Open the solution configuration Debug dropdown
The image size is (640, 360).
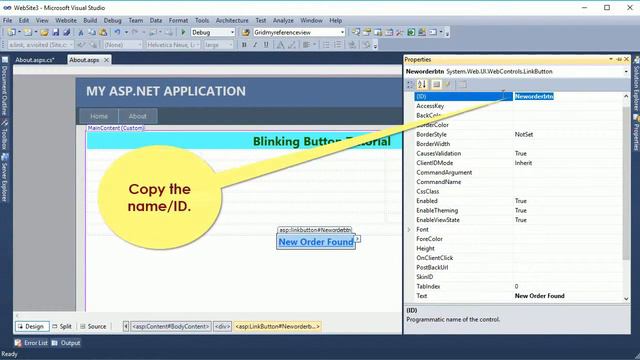[x=232, y=32]
